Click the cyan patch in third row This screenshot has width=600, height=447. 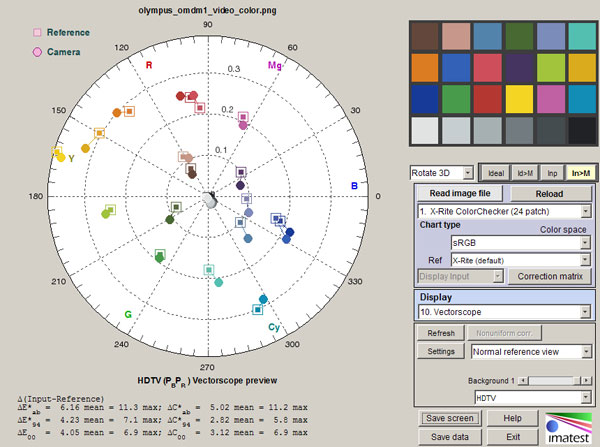pyautogui.click(x=582, y=99)
